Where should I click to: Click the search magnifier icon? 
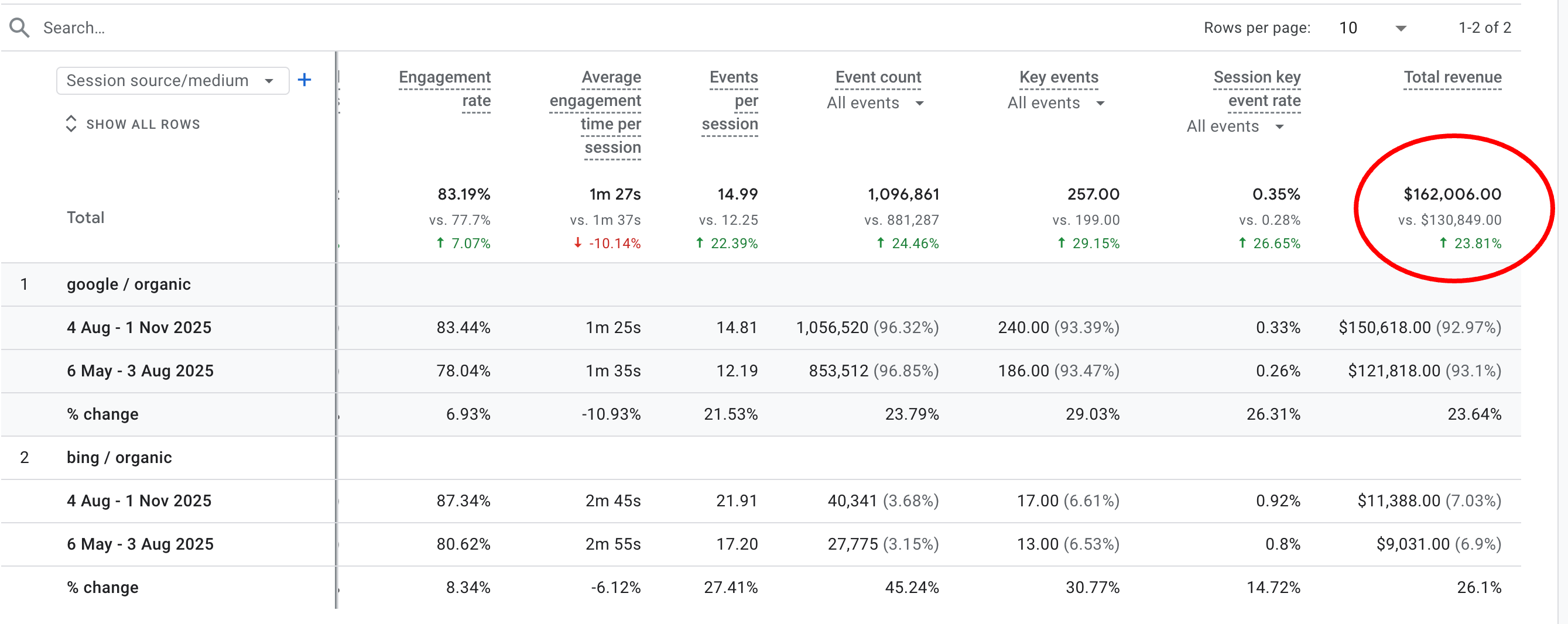(19, 27)
